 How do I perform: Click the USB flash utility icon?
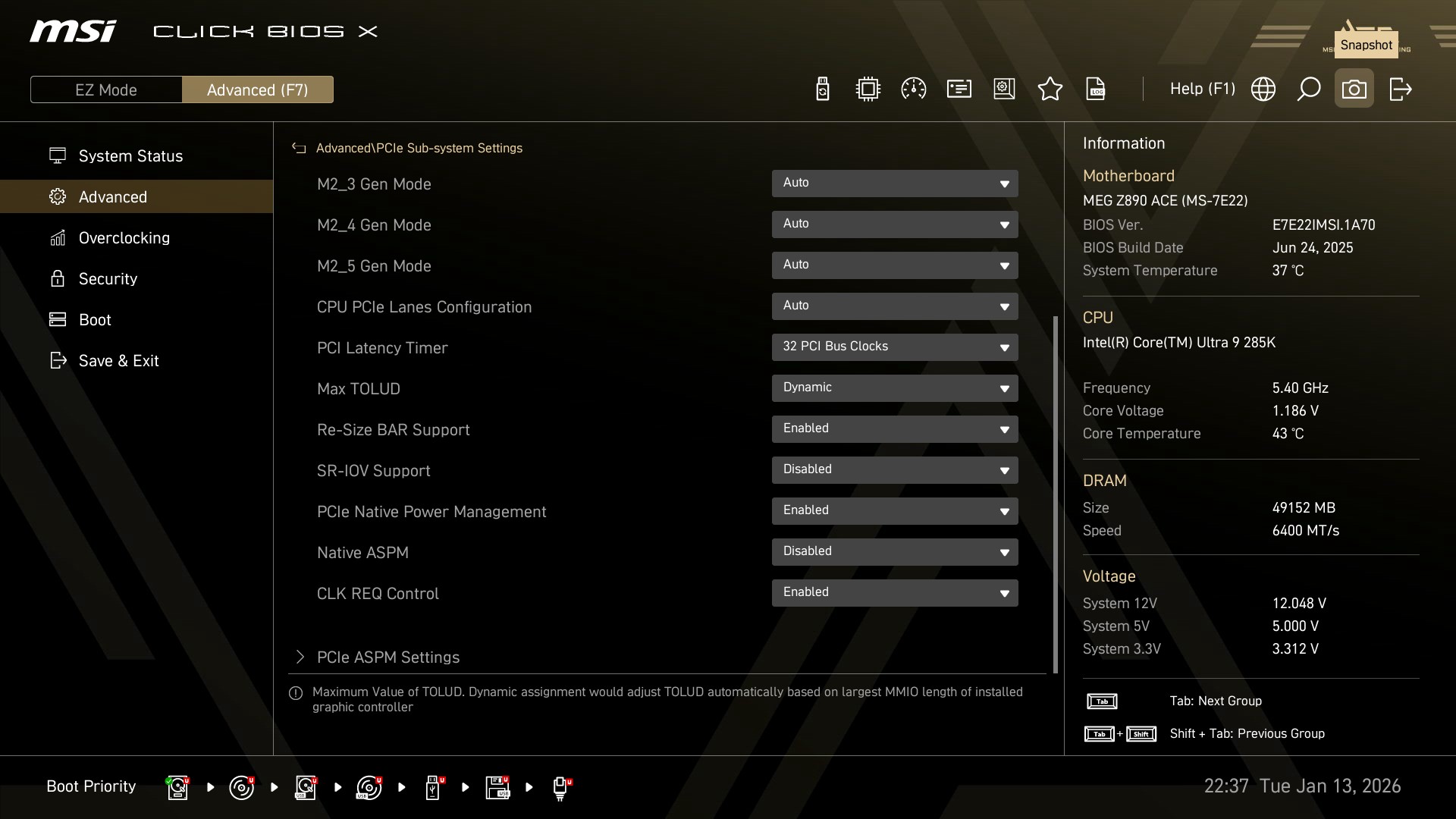click(x=822, y=89)
